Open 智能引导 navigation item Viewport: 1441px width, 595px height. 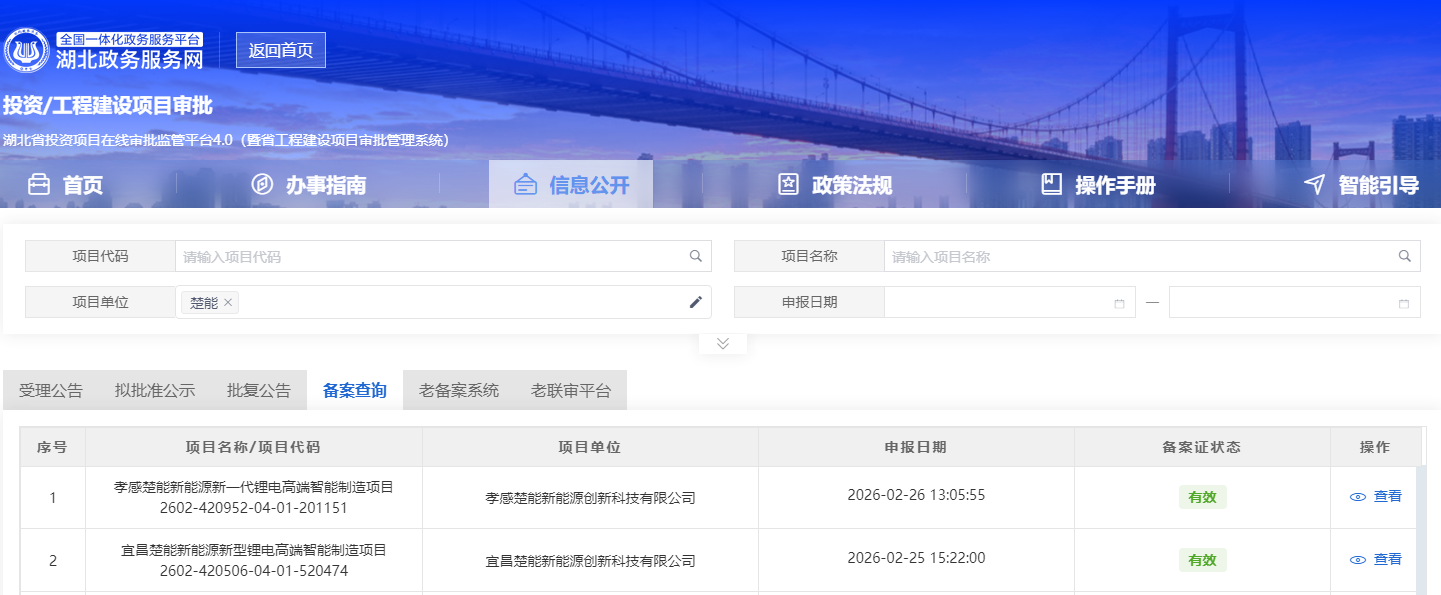1362,185
